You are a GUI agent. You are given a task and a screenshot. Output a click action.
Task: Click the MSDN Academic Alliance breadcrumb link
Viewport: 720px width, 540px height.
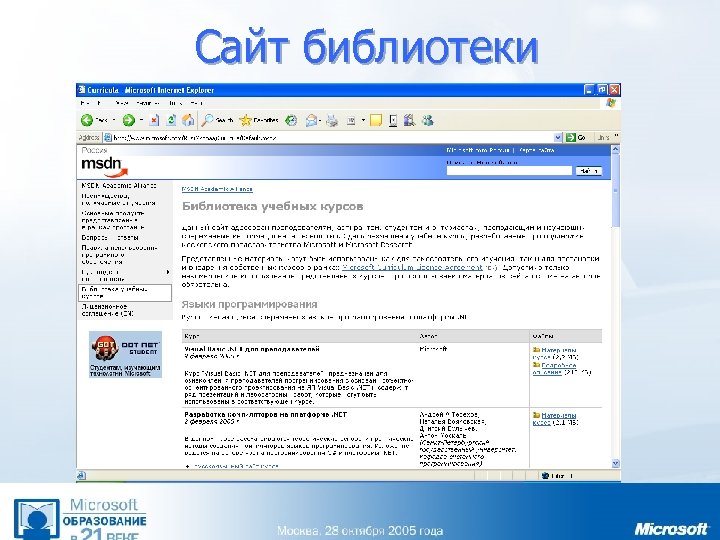[217, 189]
